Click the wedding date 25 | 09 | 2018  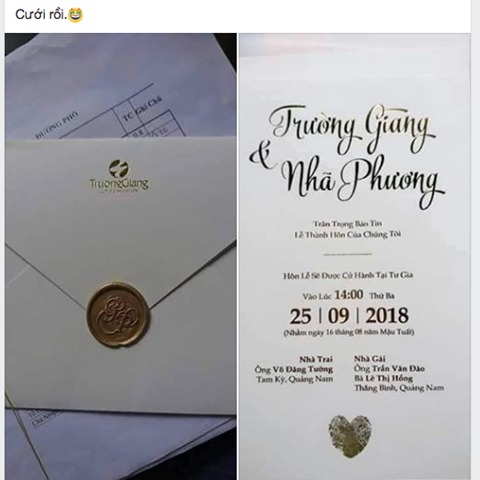pos(349,316)
